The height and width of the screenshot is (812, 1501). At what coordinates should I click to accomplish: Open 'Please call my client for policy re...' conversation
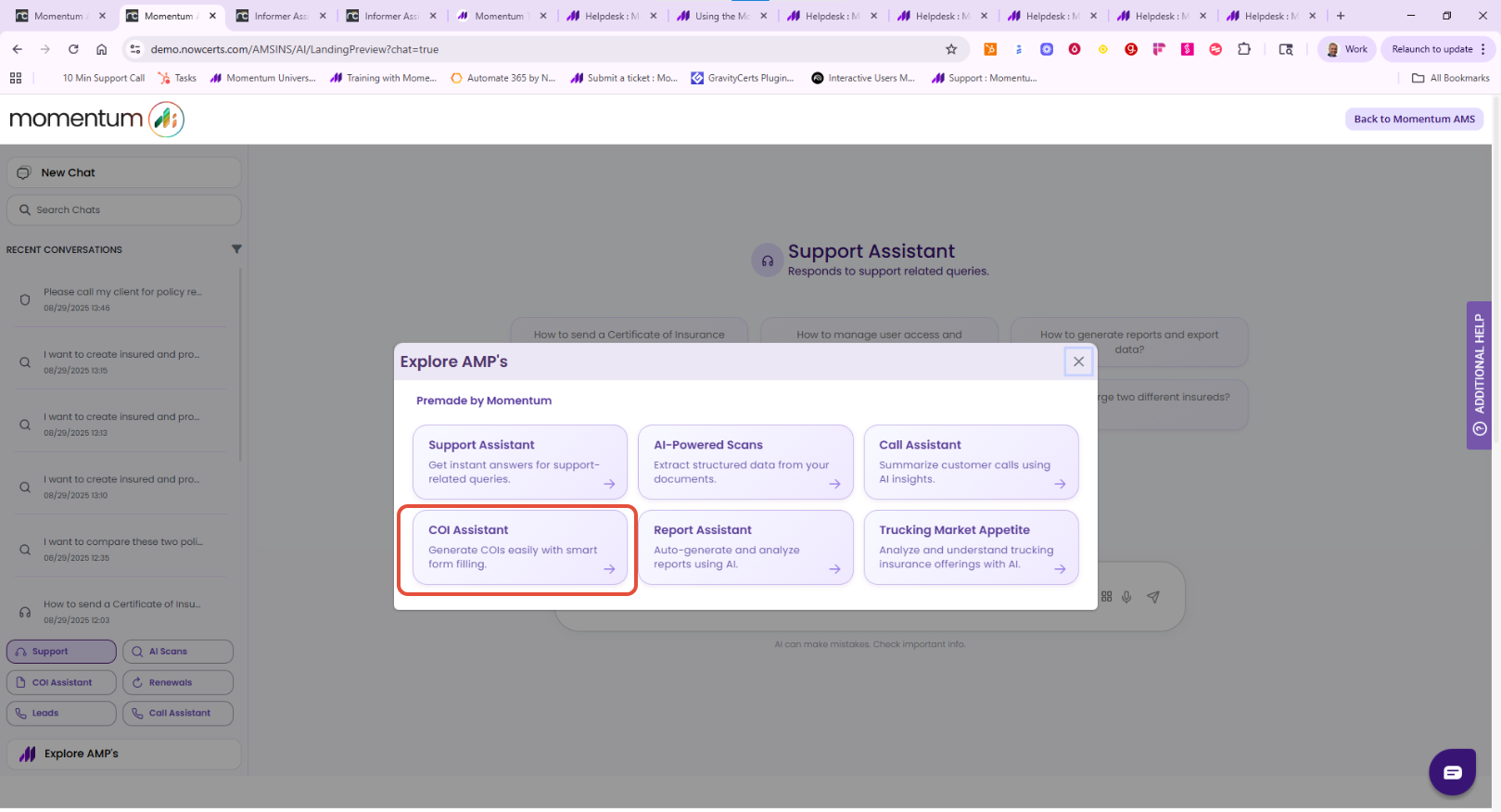coord(121,298)
